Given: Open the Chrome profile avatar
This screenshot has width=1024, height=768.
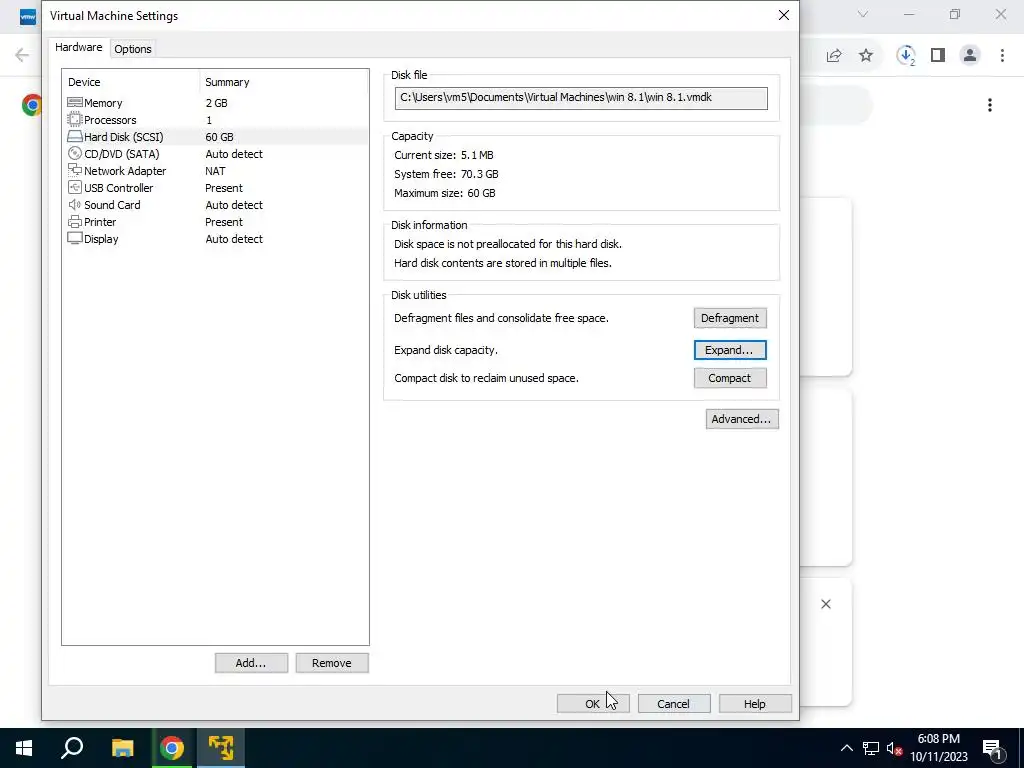Looking at the screenshot, I should click(970, 56).
